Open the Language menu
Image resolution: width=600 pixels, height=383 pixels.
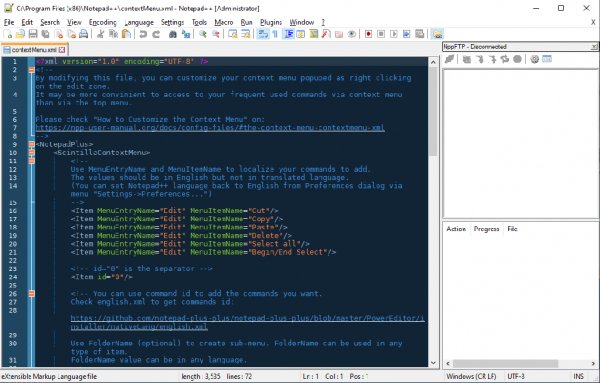(x=139, y=22)
